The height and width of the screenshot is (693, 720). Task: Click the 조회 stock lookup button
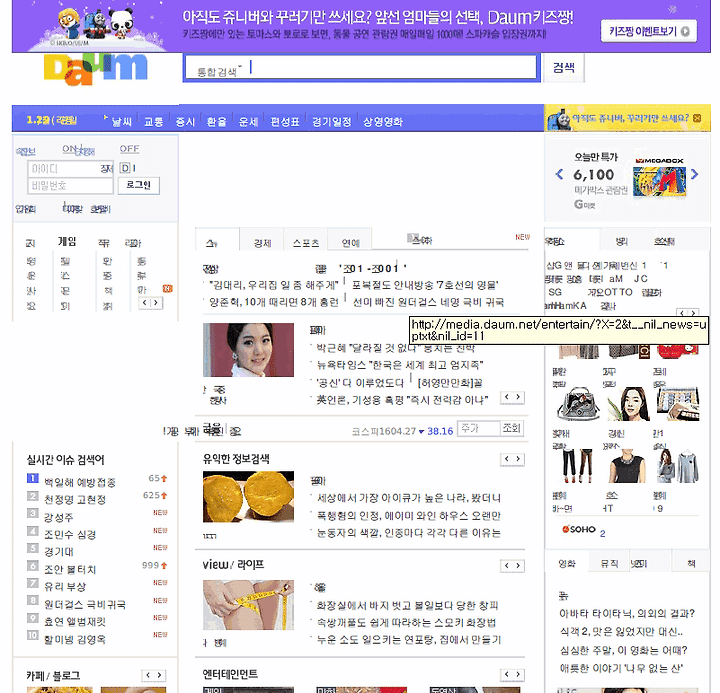click(x=511, y=428)
